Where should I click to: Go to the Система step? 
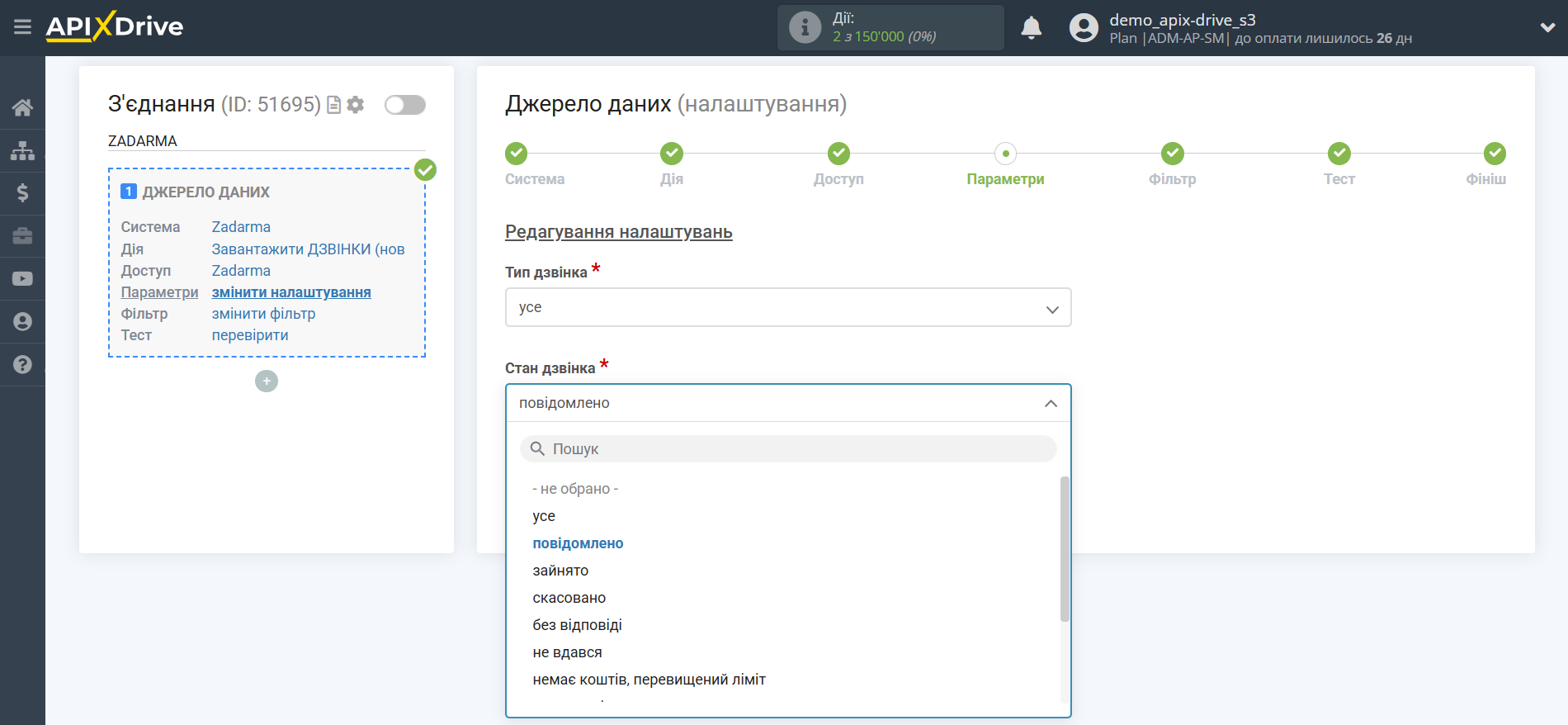(535, 163)
